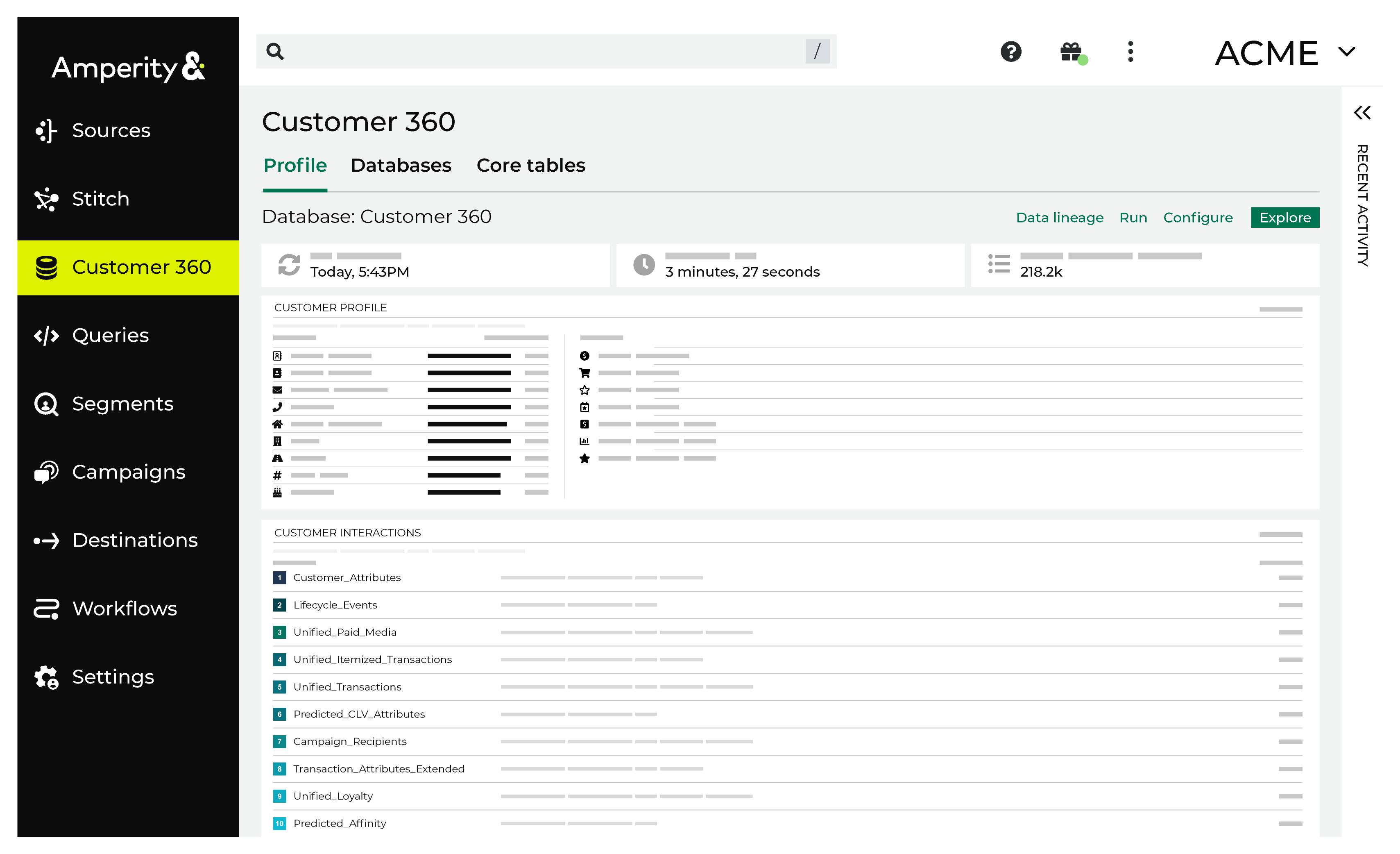Open the Unified_Itemized_Transactions table row

pyautogui.click(x=787, y=659)
